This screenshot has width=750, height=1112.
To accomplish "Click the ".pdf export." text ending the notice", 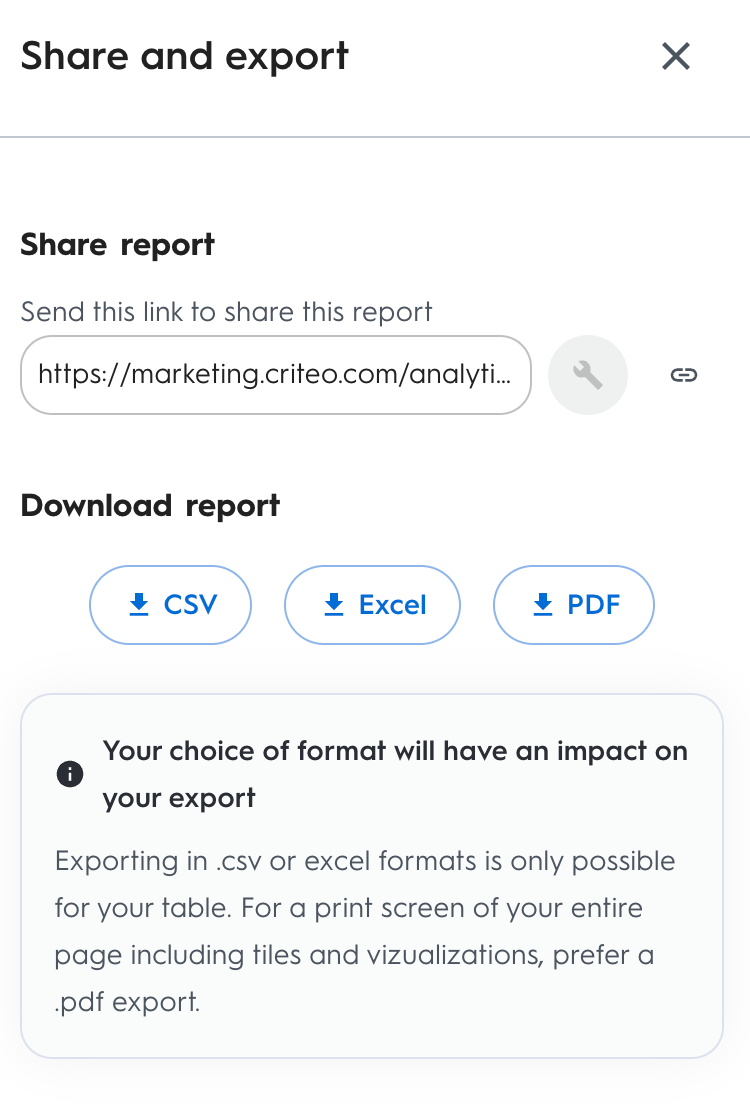I will (128, 1002).
